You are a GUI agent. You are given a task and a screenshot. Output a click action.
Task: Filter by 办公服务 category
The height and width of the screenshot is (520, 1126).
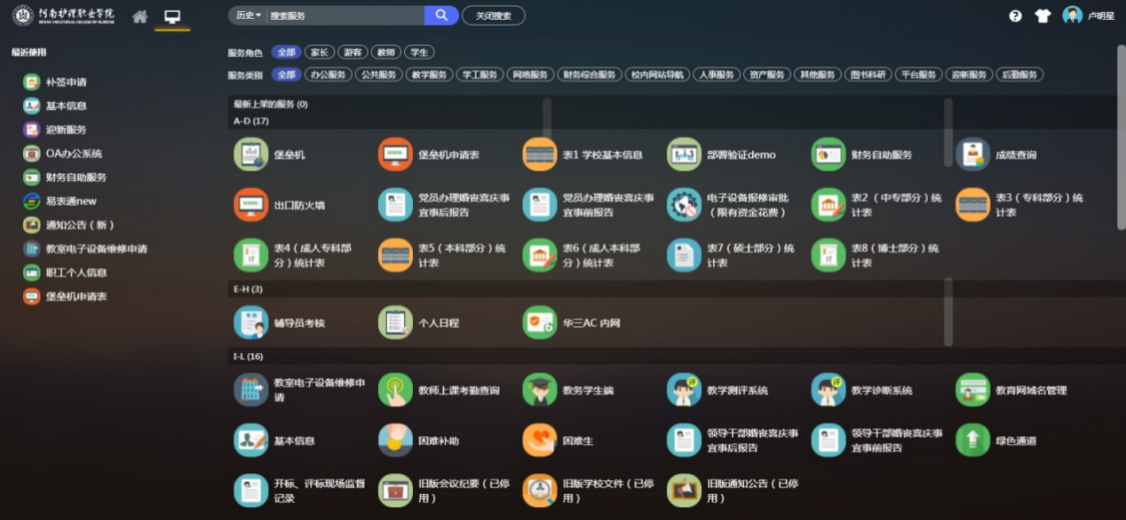328,75
